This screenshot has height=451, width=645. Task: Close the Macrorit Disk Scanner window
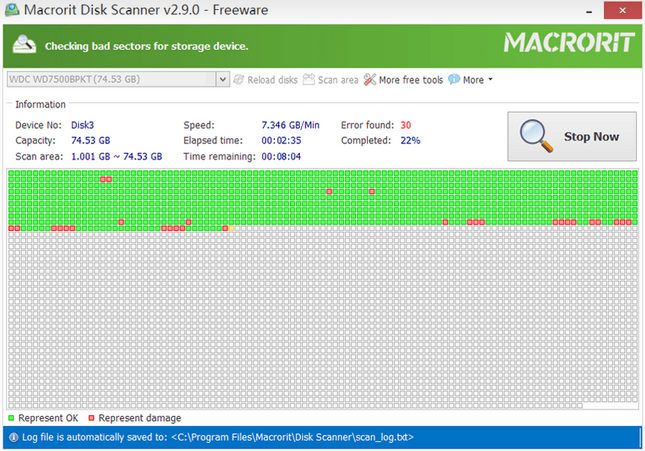click(622, 10)
